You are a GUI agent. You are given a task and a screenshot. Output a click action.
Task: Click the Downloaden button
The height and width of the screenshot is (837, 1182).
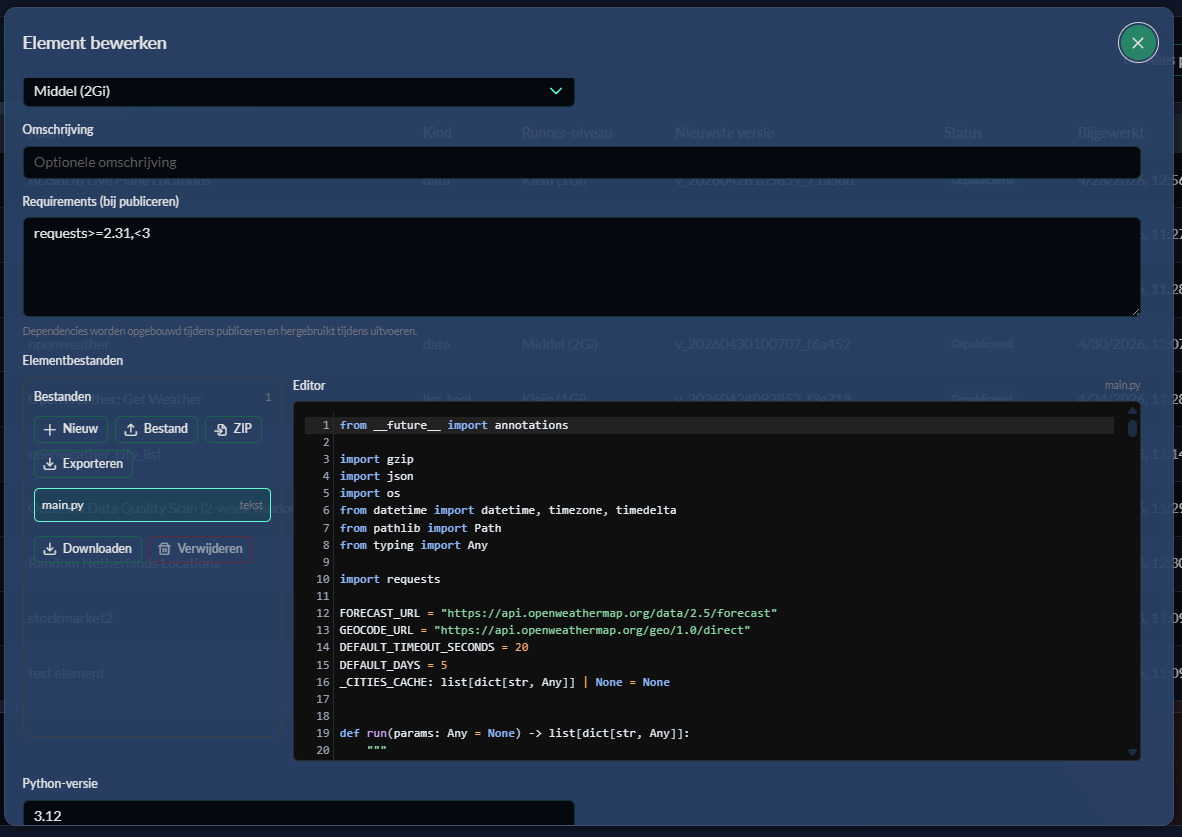(87, 549)
